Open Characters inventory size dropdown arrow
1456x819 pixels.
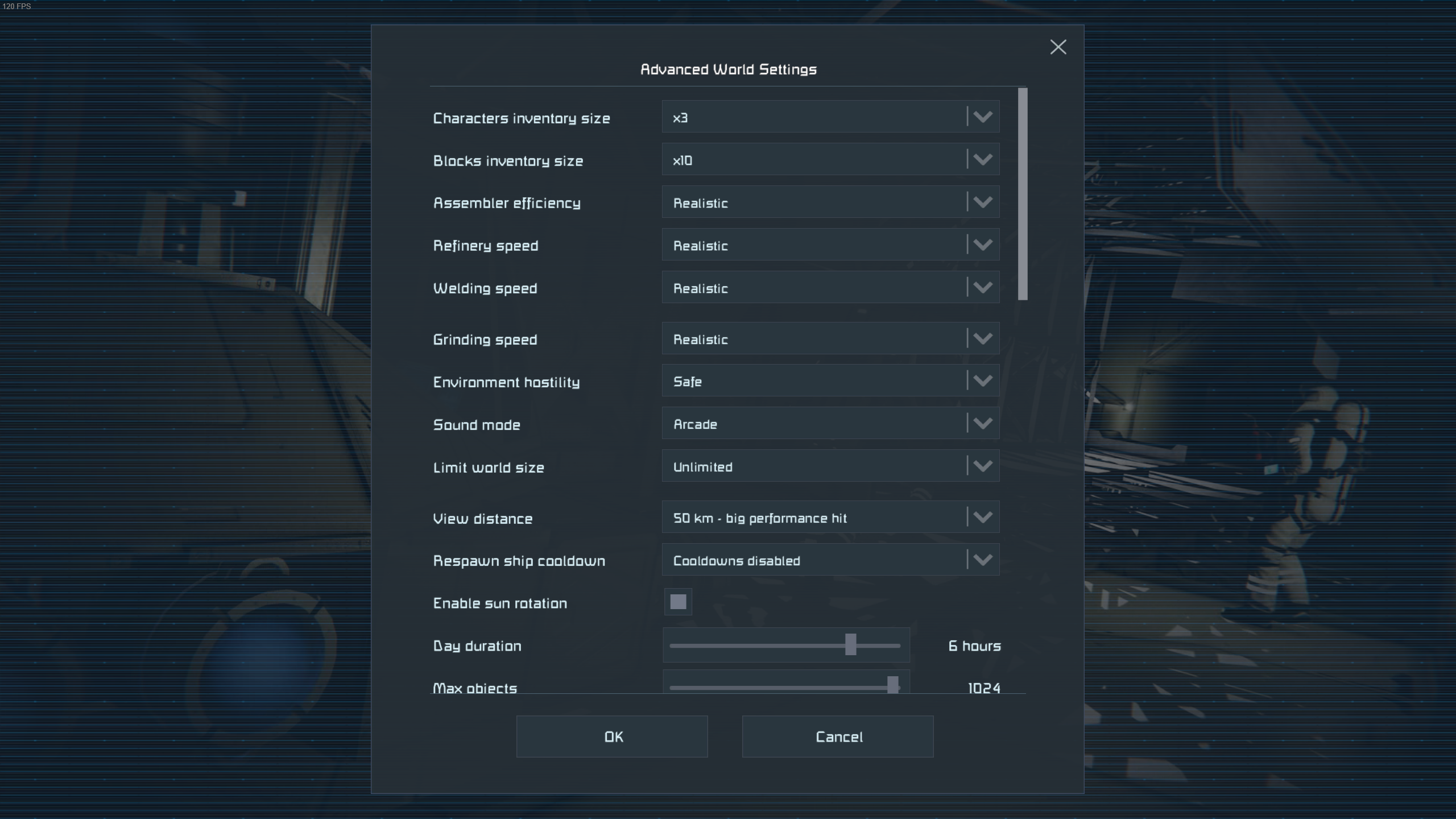982,117
